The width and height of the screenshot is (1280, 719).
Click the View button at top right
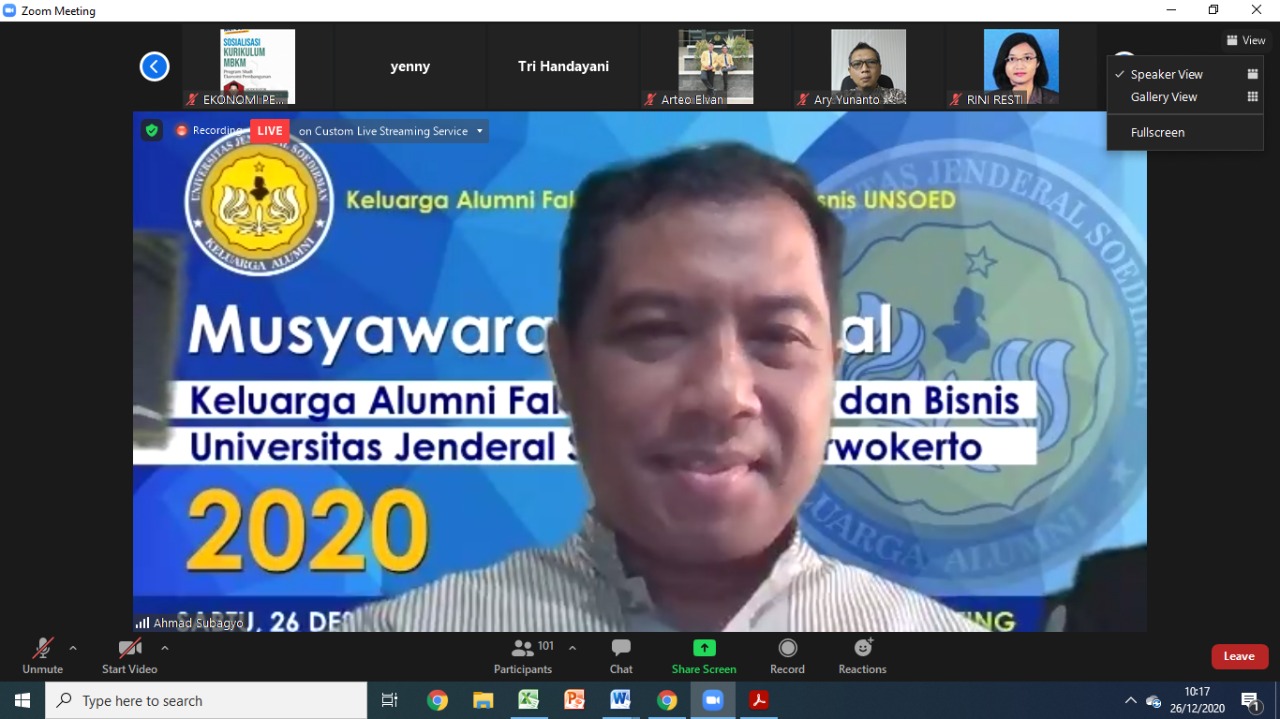tap(1245, 41)
